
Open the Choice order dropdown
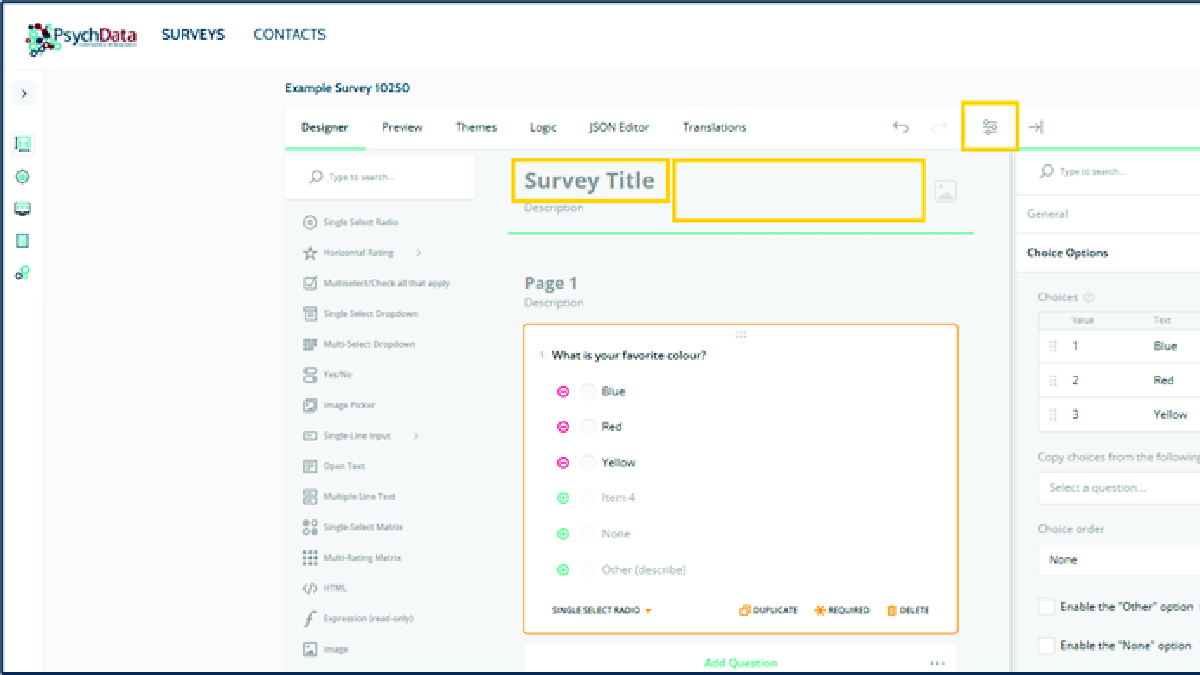(x=1118, y=560)
